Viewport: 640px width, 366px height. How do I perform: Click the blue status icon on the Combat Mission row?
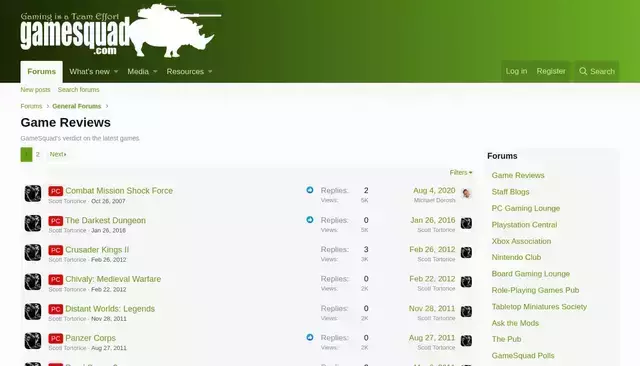click(x=310, y=190)
